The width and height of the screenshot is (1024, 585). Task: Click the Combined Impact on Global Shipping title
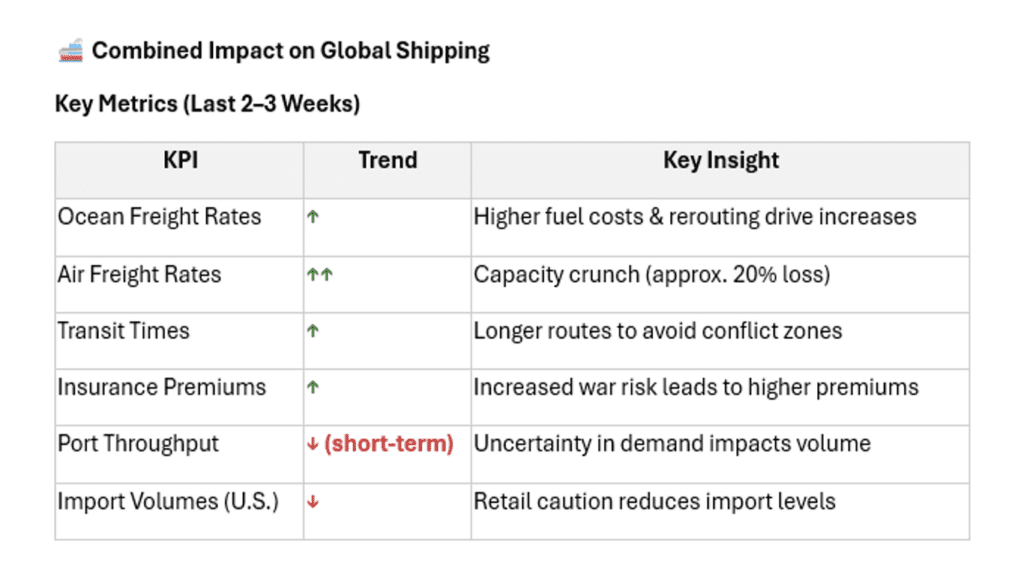coord(291,51)
